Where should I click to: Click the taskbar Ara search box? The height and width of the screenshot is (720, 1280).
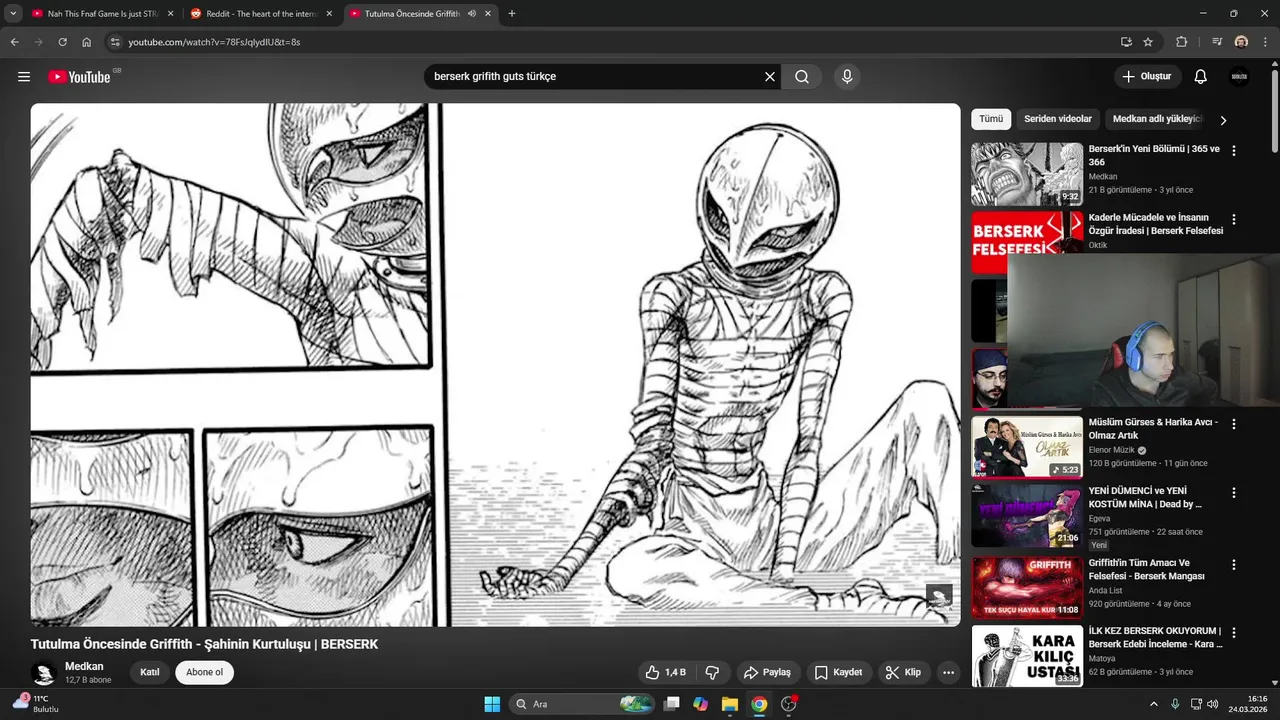[583, 704]
